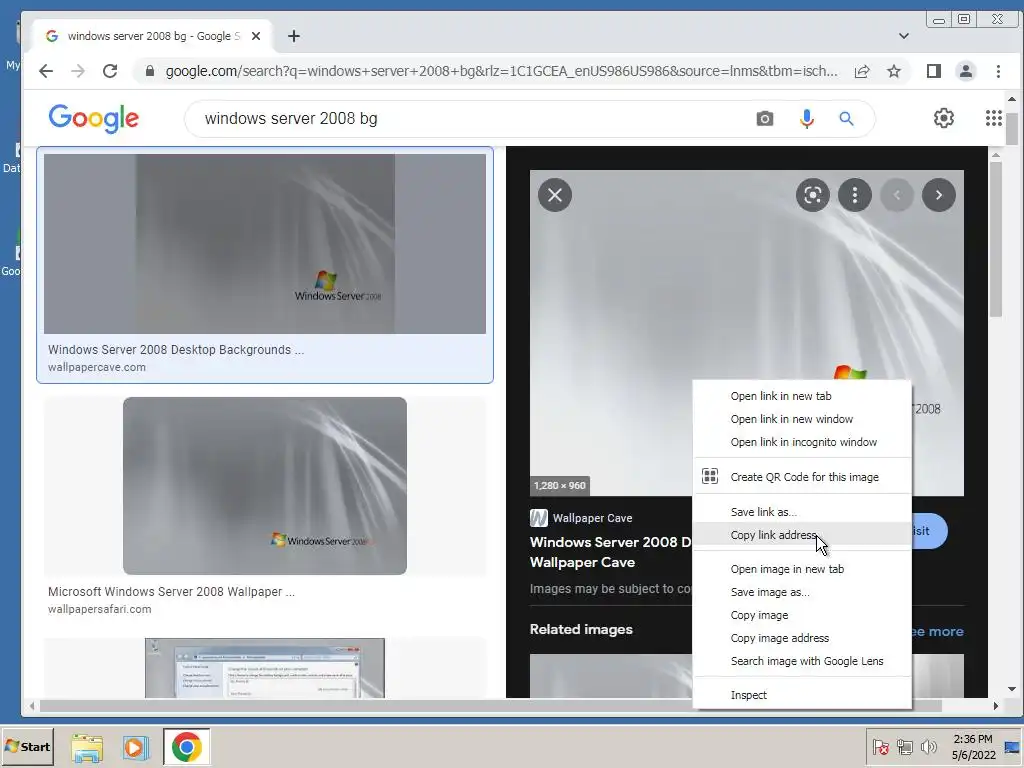
Task: Select 'Open link in new window'
Action: [x=802, y=419]
